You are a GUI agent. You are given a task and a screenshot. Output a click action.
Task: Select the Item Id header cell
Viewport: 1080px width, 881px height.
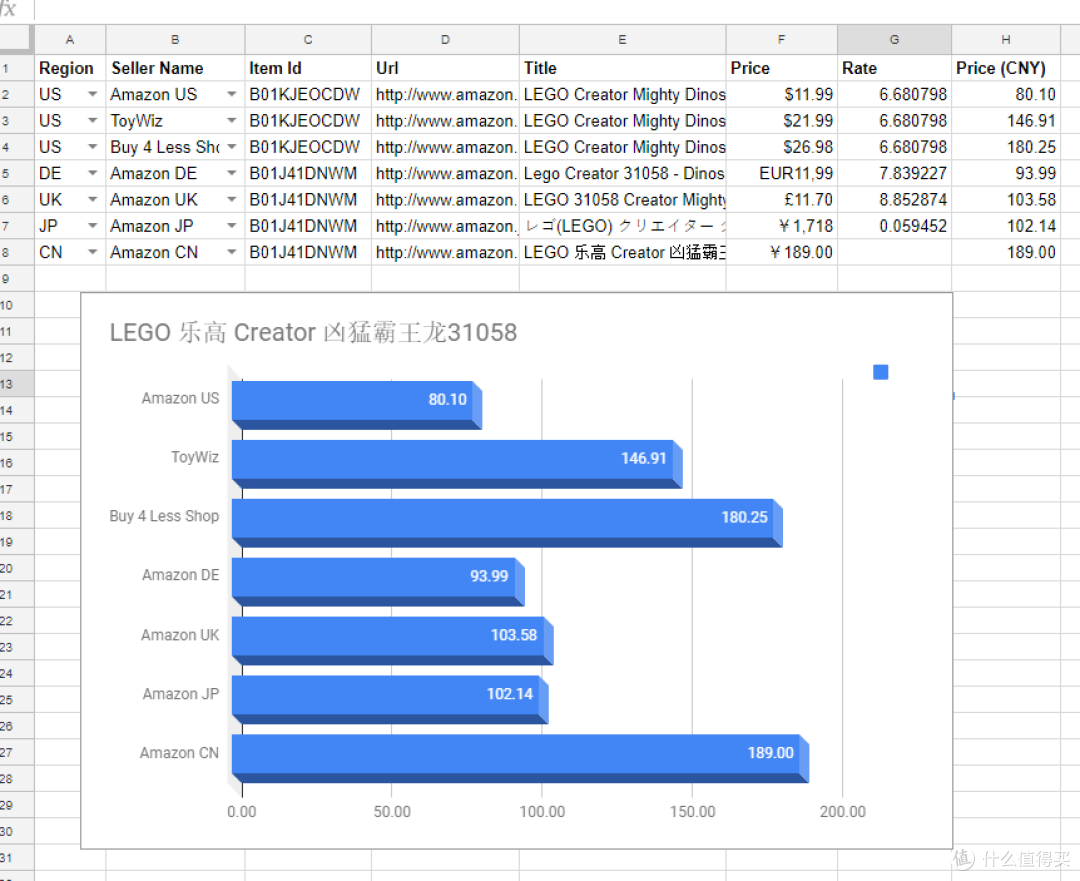[x=308, y=68]
